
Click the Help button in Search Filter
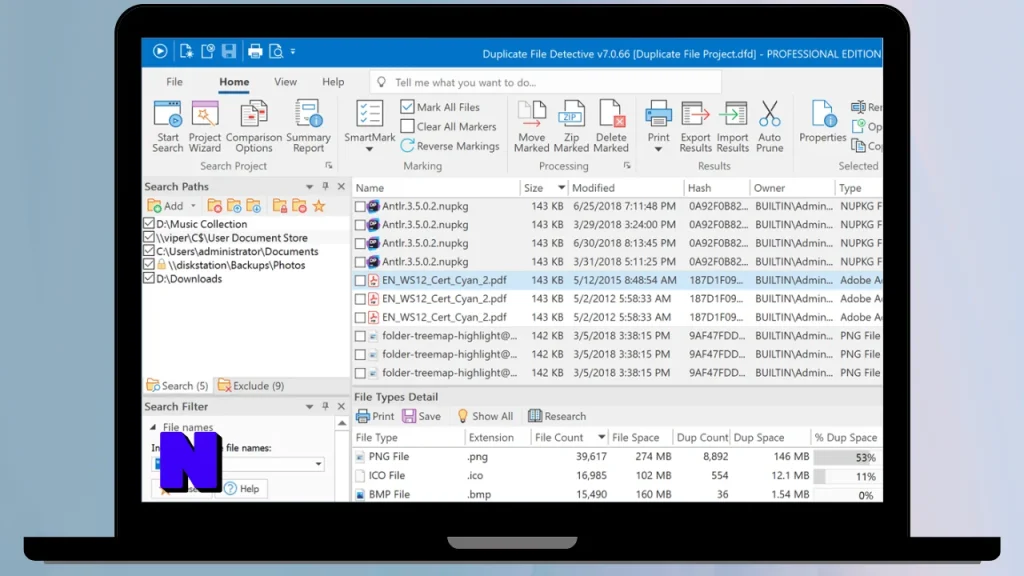click(242, 488)
